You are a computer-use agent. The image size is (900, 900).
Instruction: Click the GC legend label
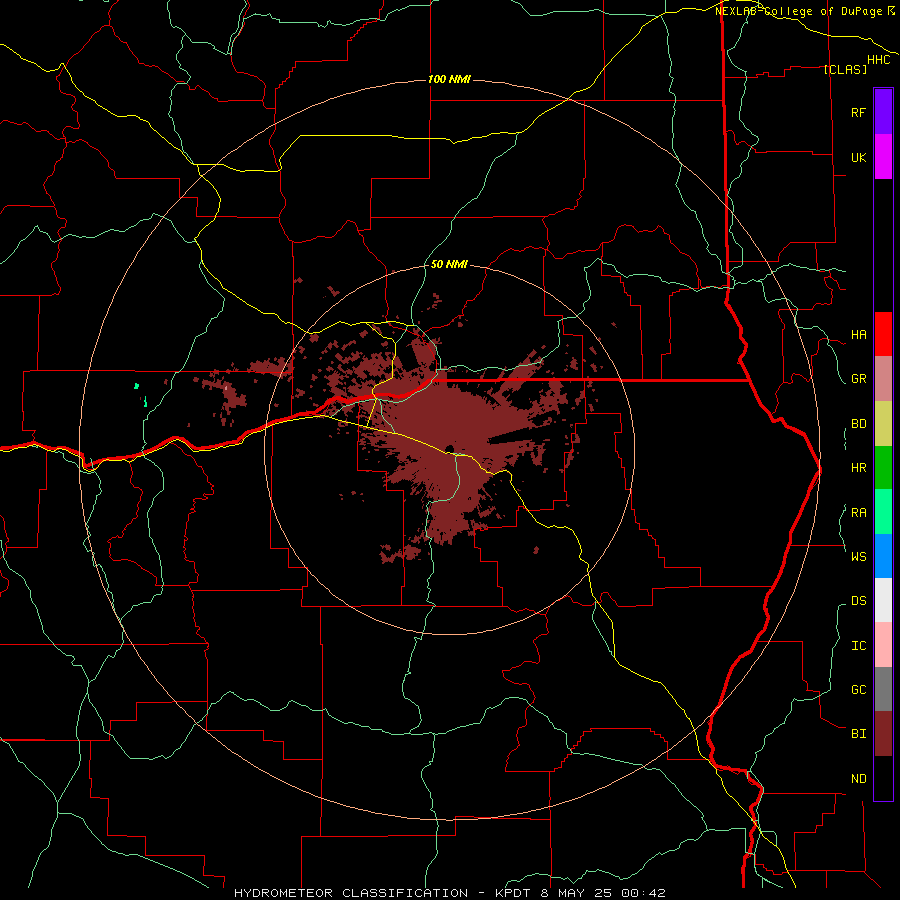point(859,689)
